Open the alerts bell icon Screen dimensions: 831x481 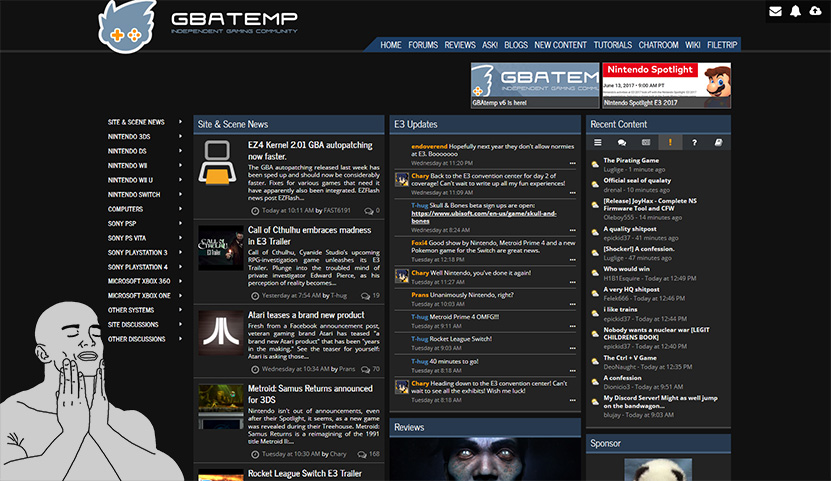795,11
